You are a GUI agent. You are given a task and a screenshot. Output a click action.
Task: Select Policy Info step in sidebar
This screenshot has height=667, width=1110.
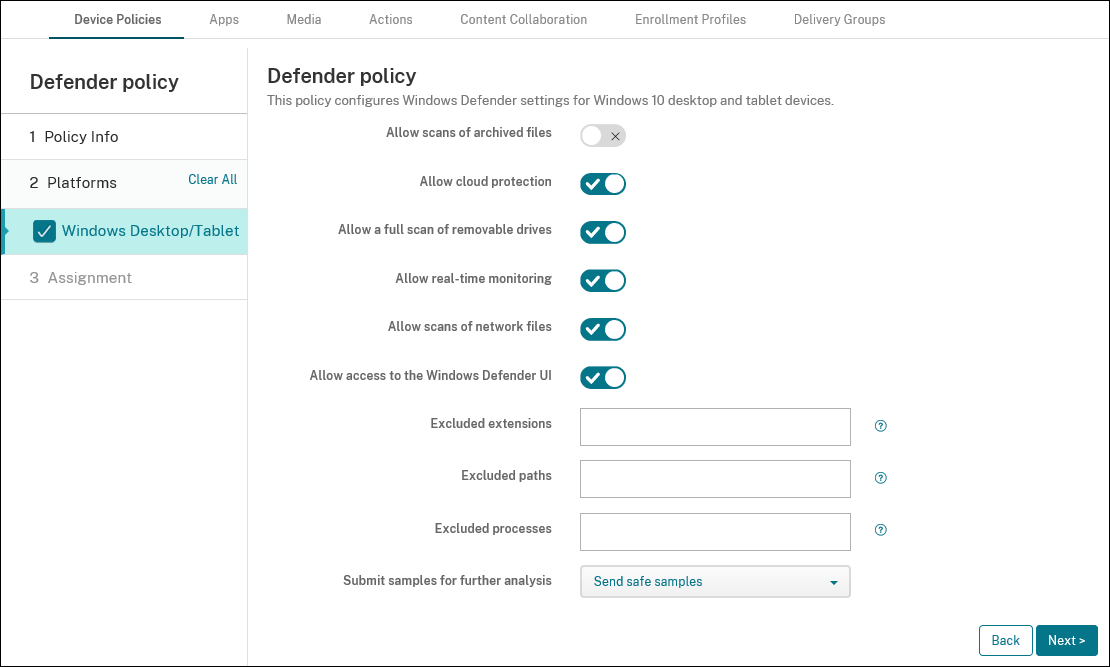[x=81, y=137]
